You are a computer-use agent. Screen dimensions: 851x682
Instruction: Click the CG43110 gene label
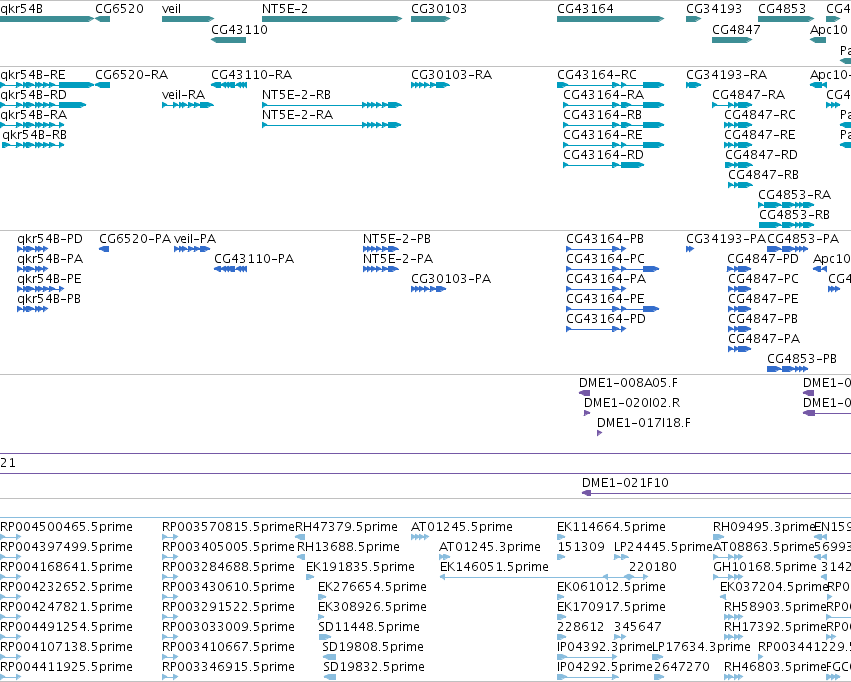click(239, 29)
